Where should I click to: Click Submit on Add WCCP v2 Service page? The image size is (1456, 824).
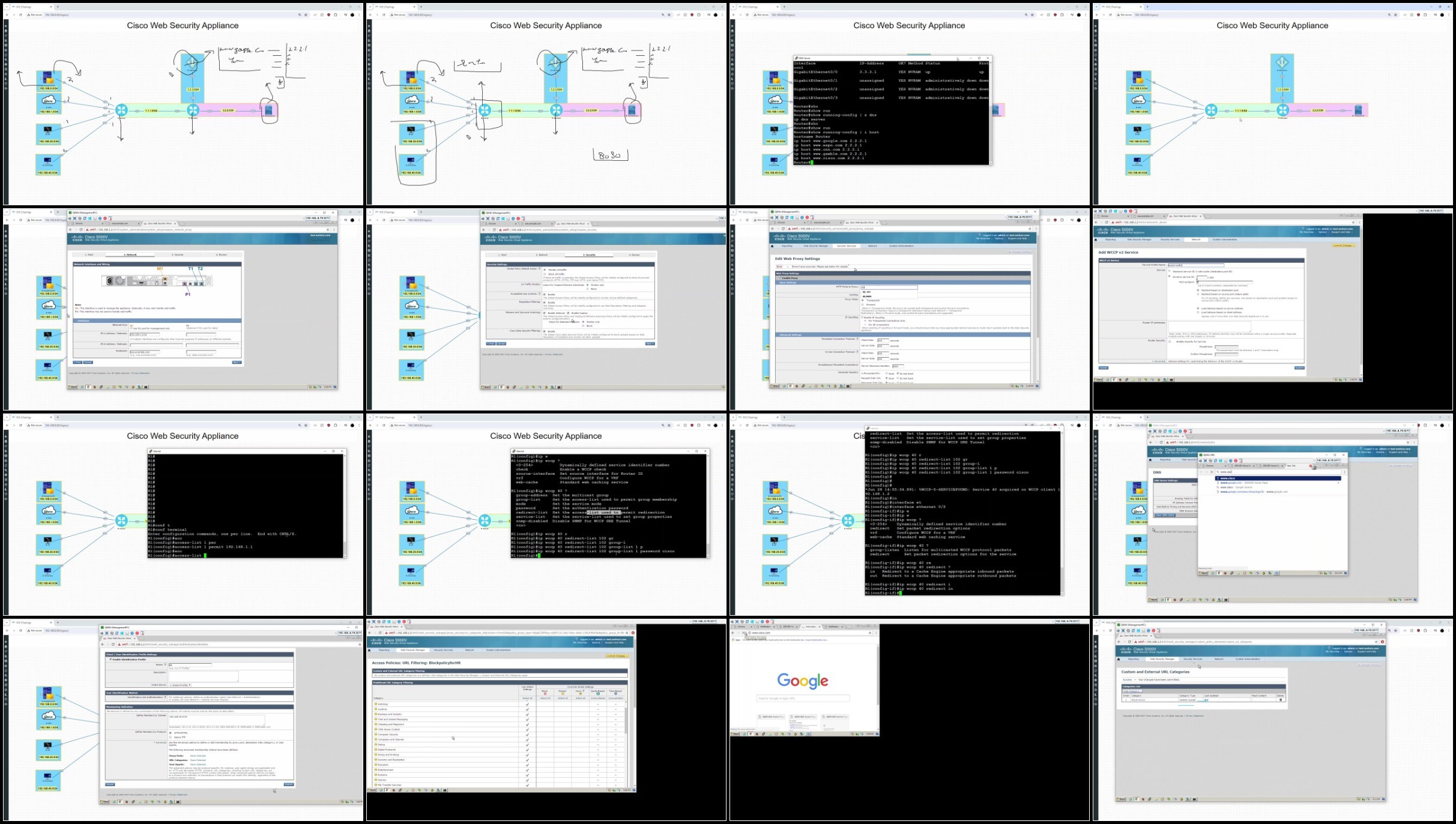[1299, 368]
